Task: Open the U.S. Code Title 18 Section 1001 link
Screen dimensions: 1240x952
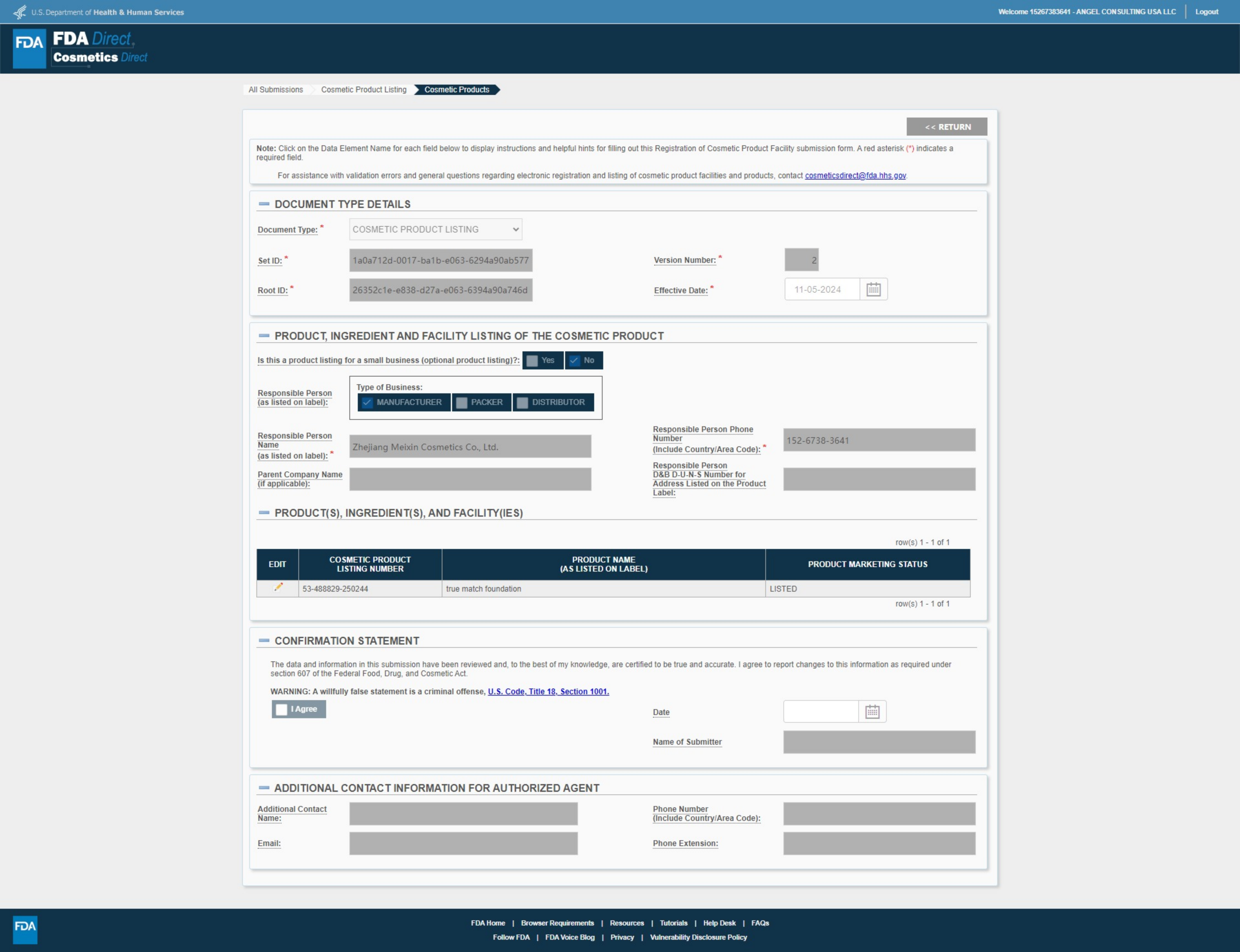Action: tap(548, 691)
